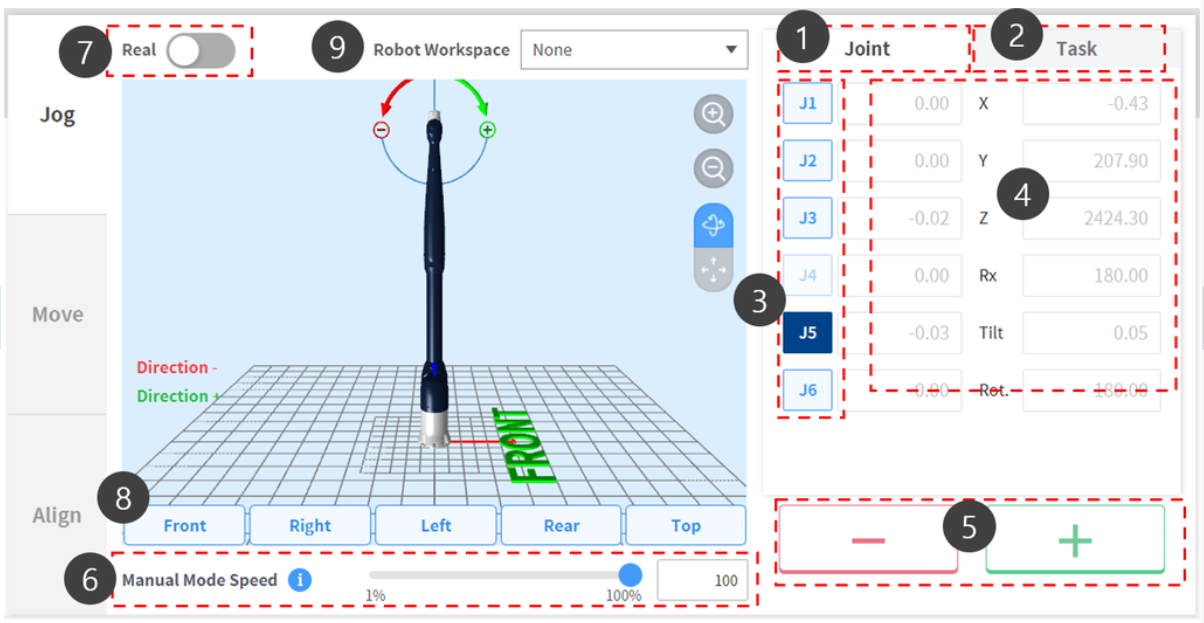
Task: Set the view to Front
Action: tap(185, 525)
